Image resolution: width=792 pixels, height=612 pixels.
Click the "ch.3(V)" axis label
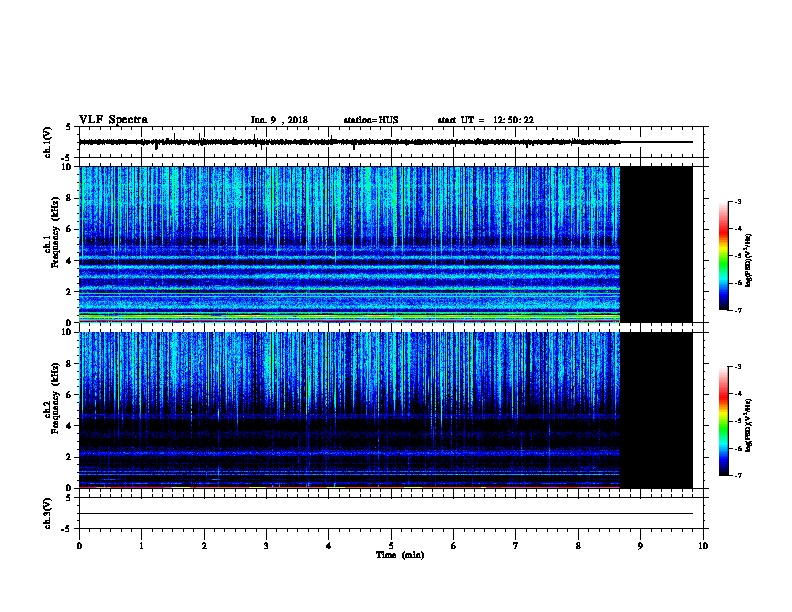(48, 513)
